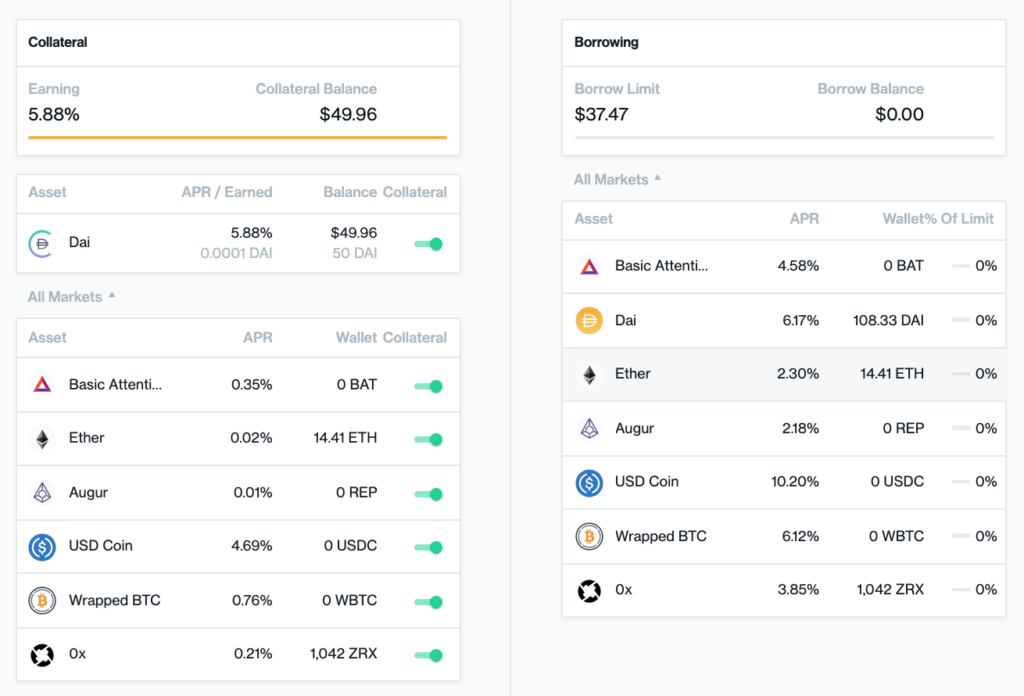This screenshot has width=1024, height=696.
Task: Click the Dai icon in supplied Collateral assets
Action: click(41, 243)
